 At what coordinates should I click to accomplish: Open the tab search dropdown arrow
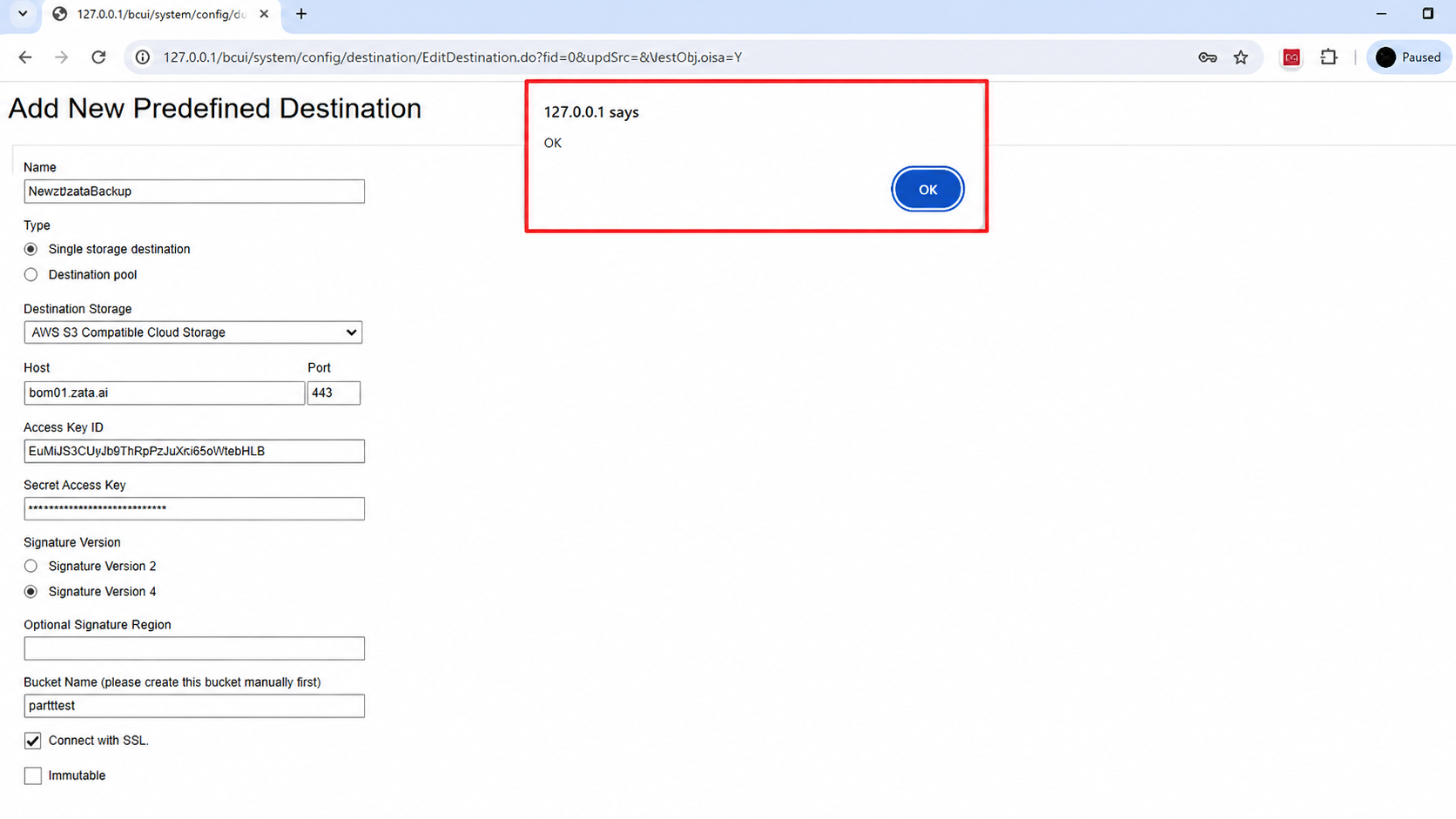[23, 14]
